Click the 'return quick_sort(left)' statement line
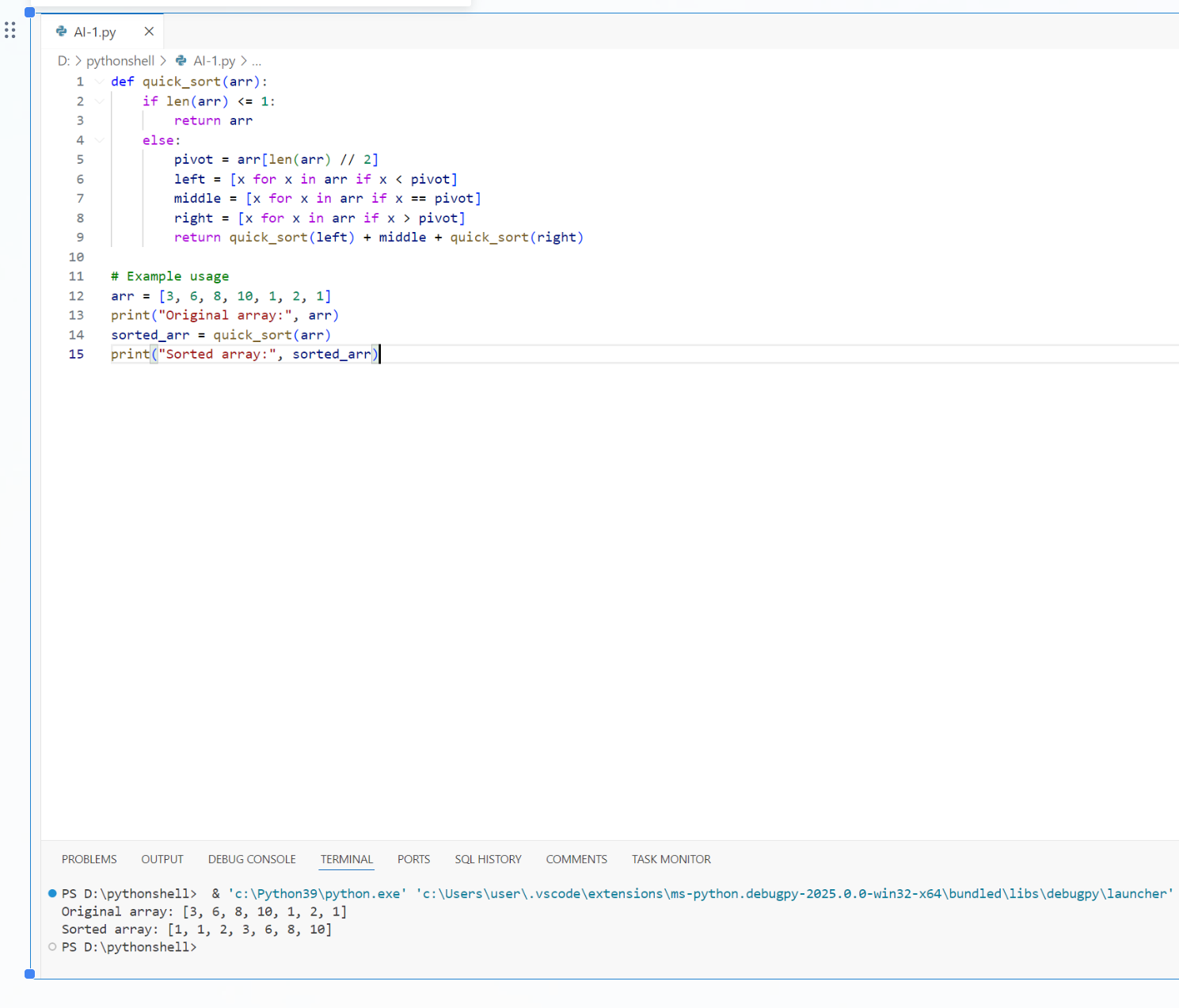 click(378, 238)
